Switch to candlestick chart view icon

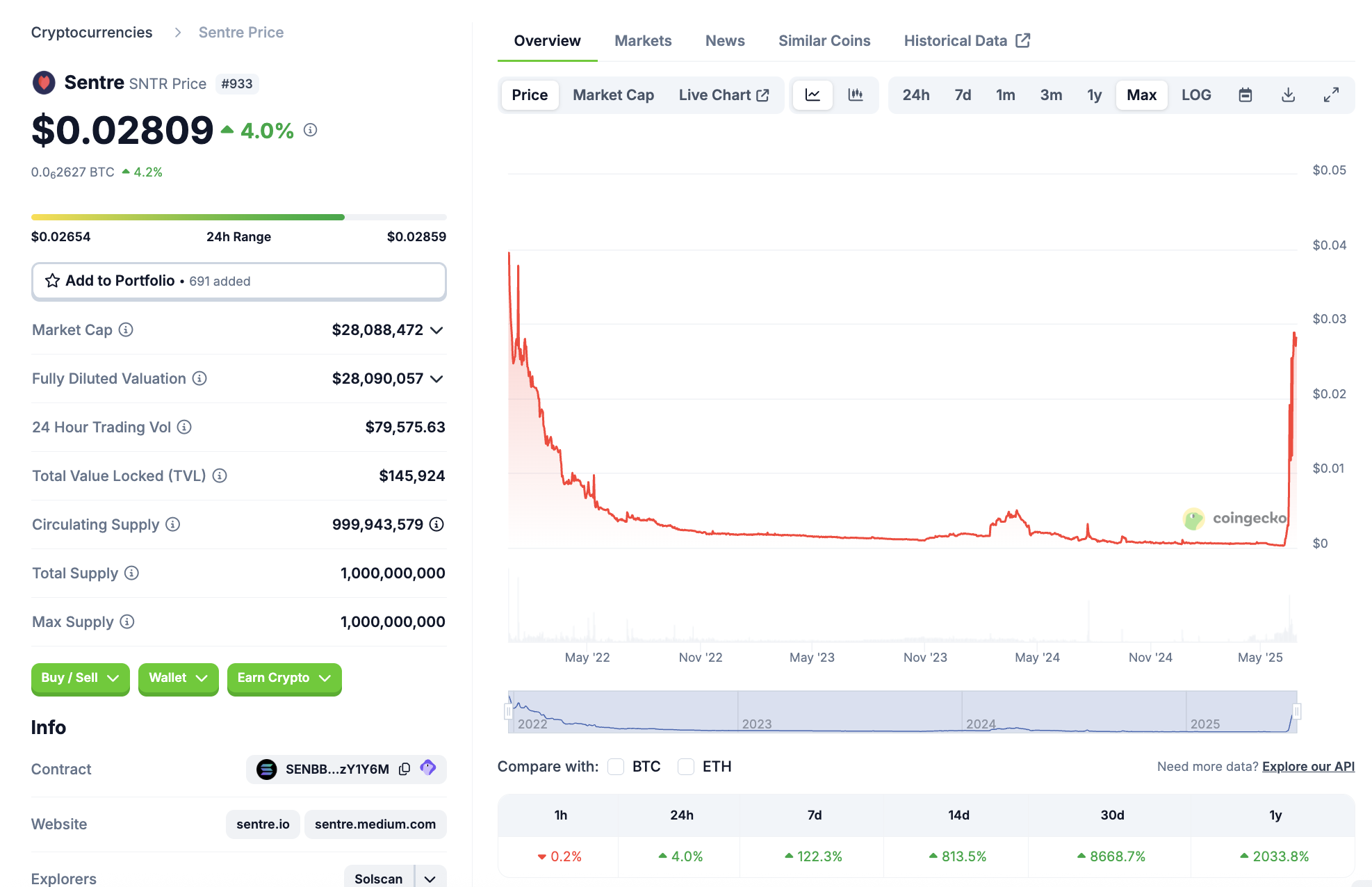(856, 95)
